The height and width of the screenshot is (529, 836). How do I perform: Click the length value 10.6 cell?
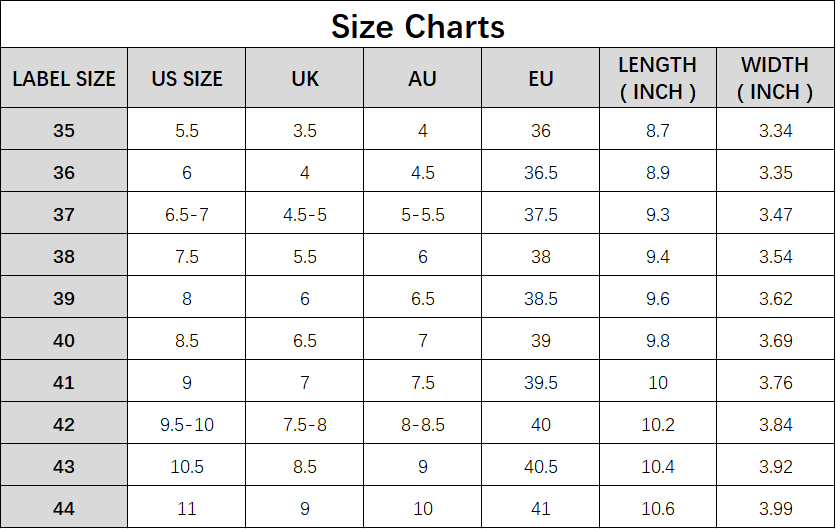(658, 509)
